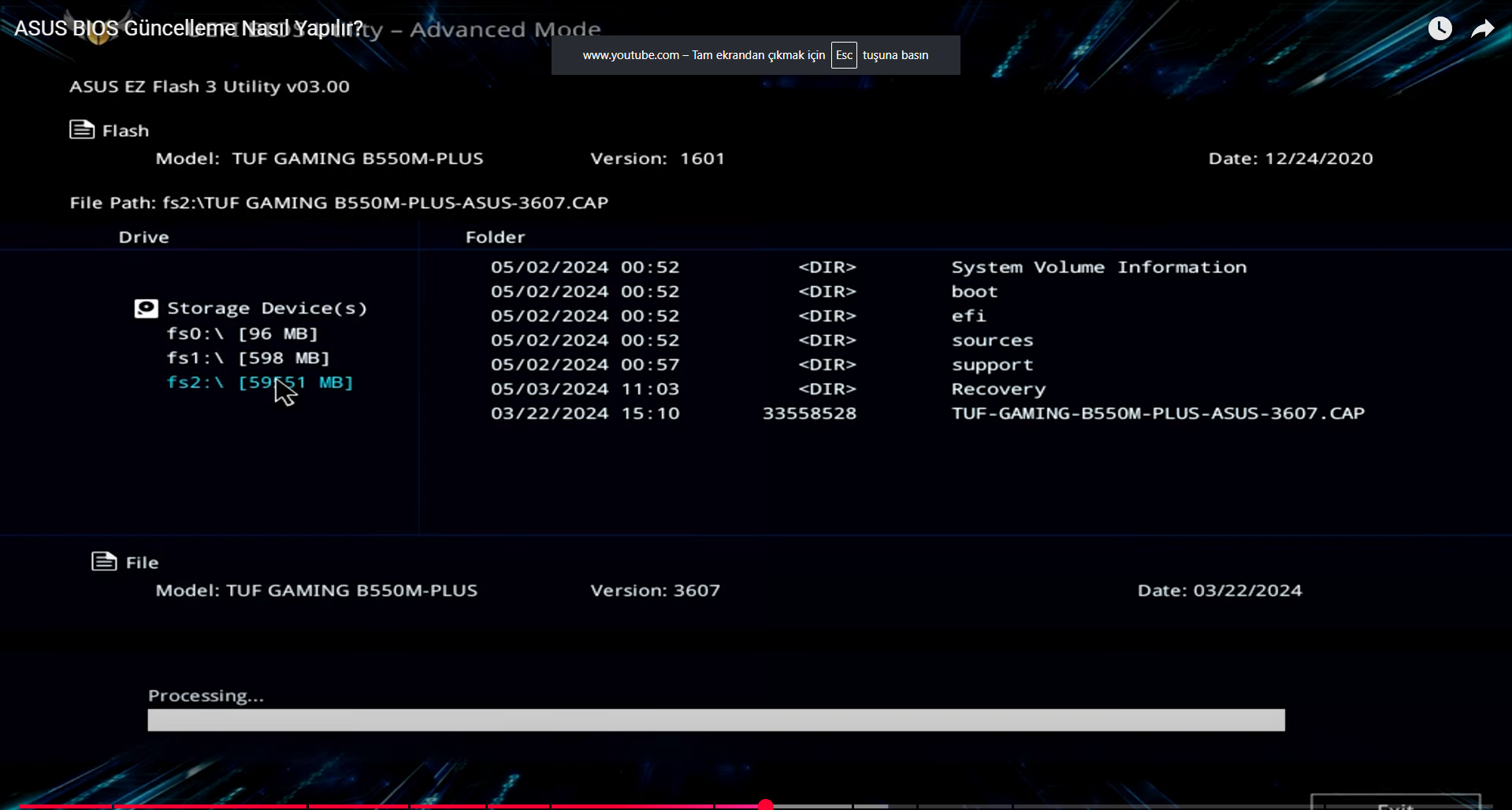Select TUF-GAMING-B550M-PLUS-ASUS-3607.CAP file
The width and height of the screenshot is (1512, 810).
tap(1158, 414)
